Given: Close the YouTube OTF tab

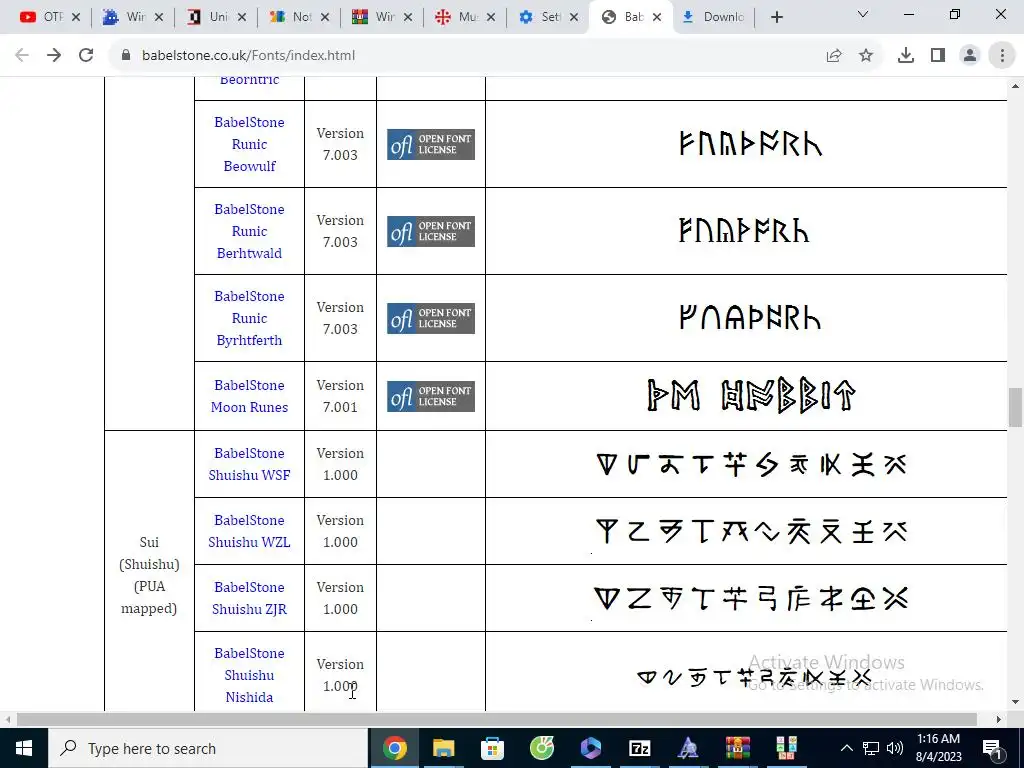Looking at the screenshot, I should pyautogui.click(x=76, y=18).
